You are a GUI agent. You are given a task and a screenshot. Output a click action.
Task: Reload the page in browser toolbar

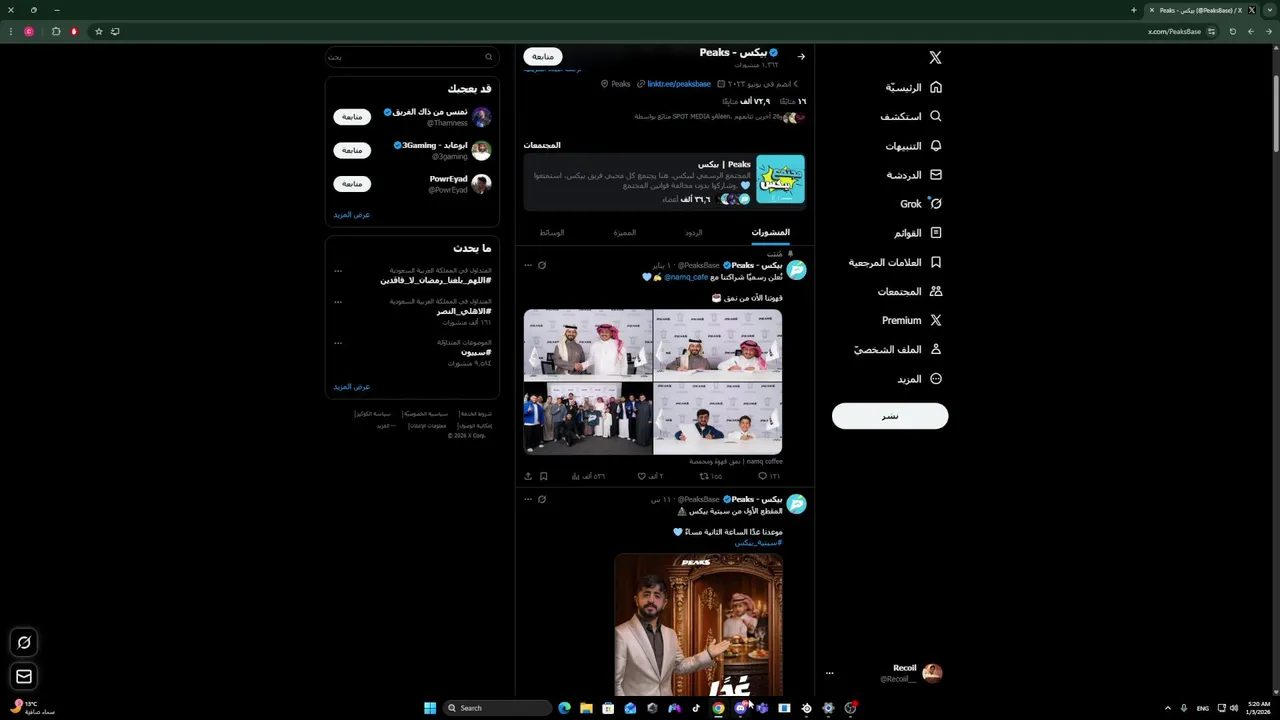coord(1232,31)
